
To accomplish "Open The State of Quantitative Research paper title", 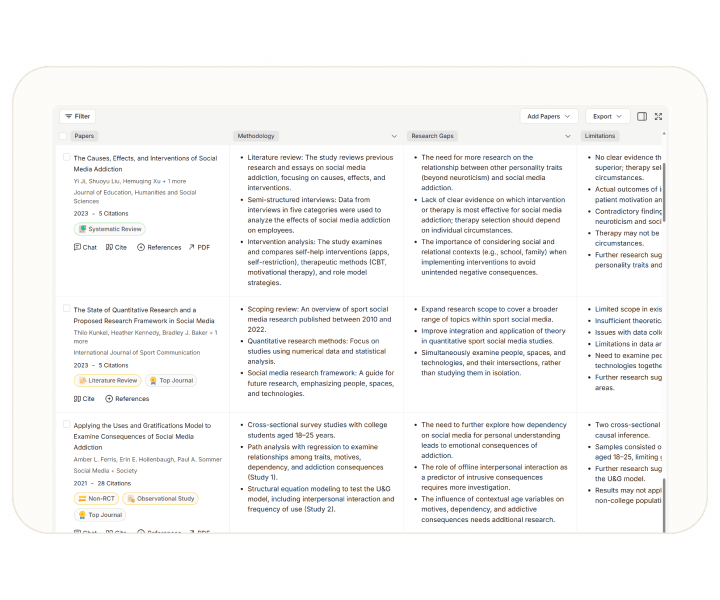I will pyautogui.click(x=144, y=315).
